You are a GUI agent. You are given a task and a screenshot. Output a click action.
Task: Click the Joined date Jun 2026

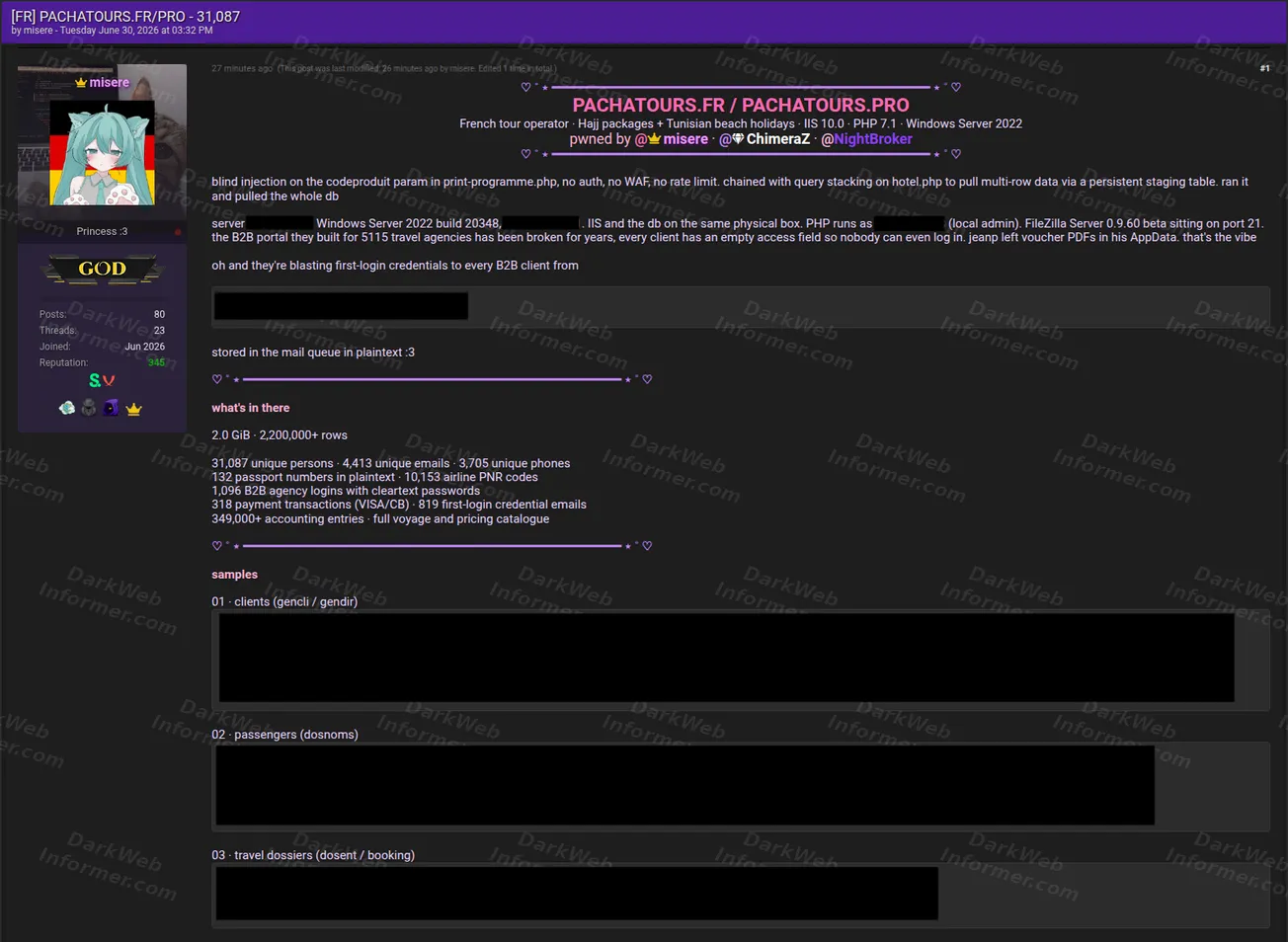pyautogui.click(x=144, y=347)
